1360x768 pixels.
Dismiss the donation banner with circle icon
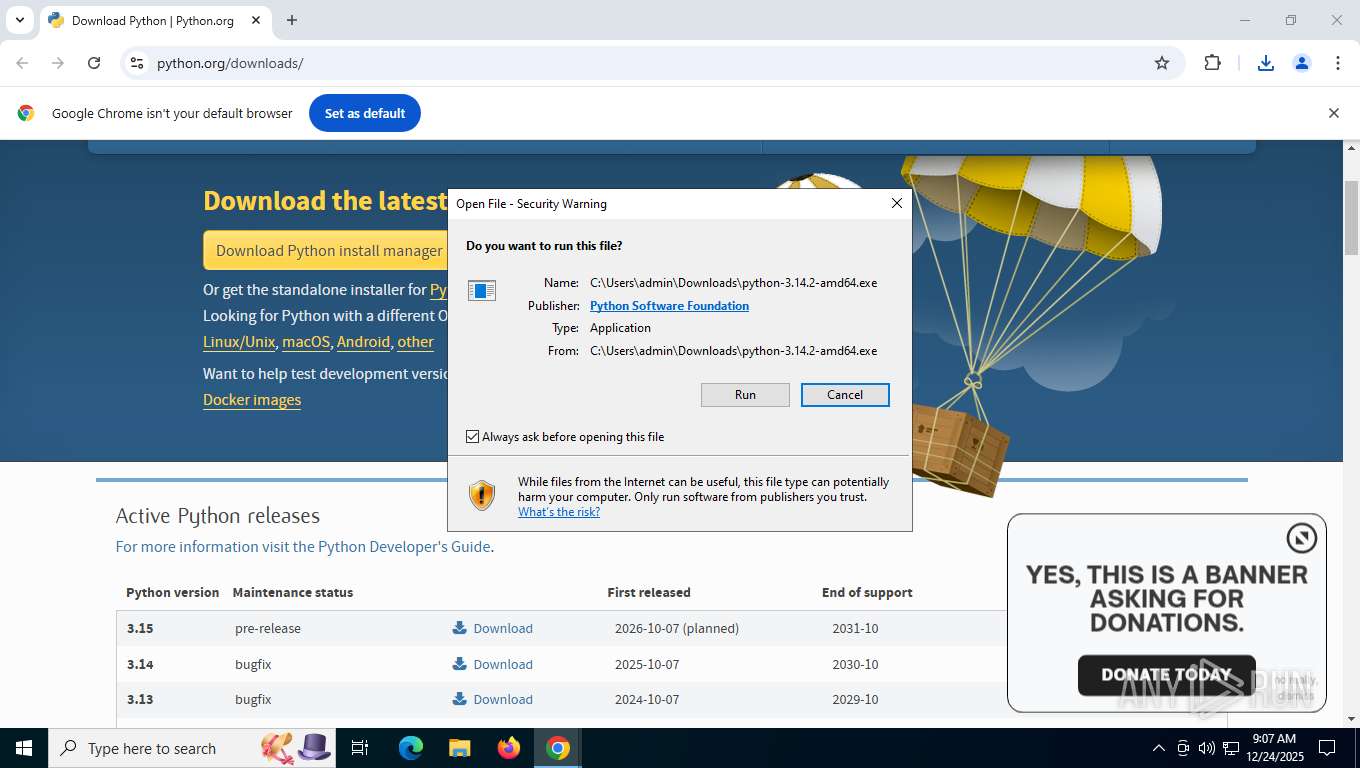(1301, 539)
